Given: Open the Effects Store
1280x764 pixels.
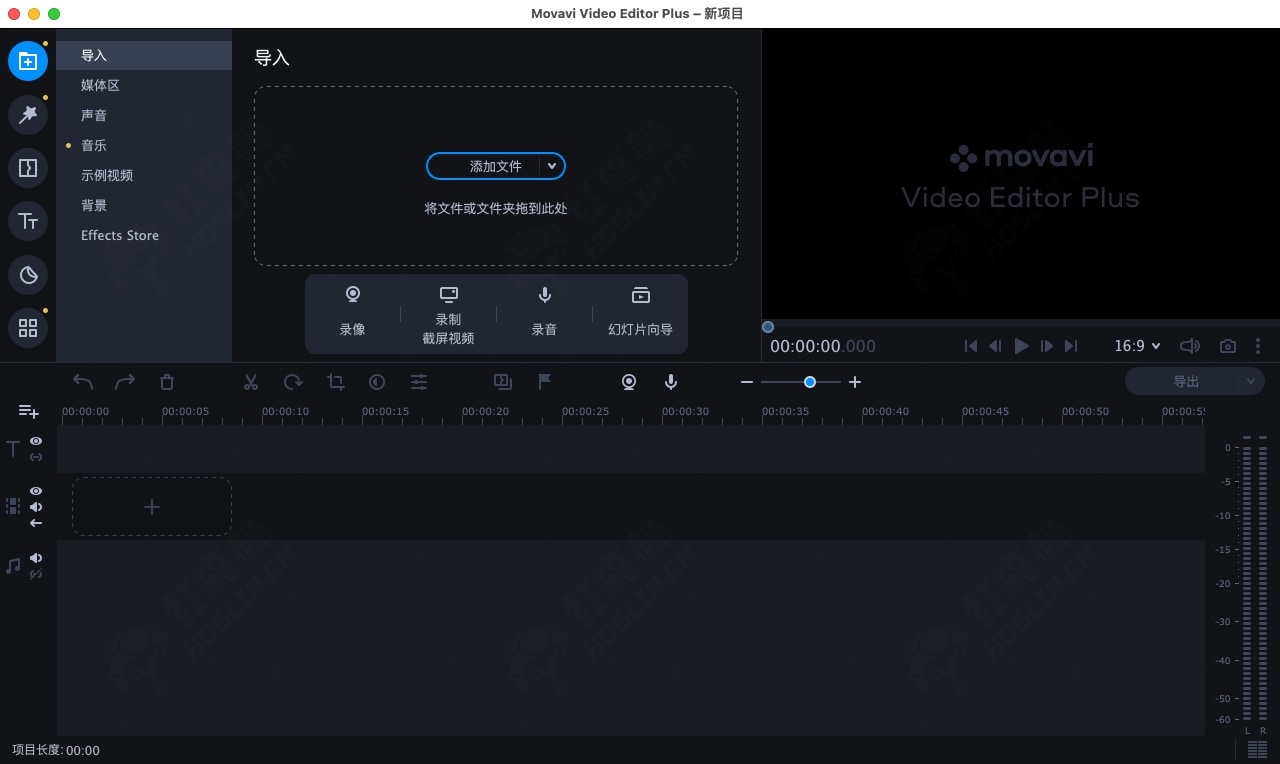Looking at the screenshot, I should [x=144, y=235].
